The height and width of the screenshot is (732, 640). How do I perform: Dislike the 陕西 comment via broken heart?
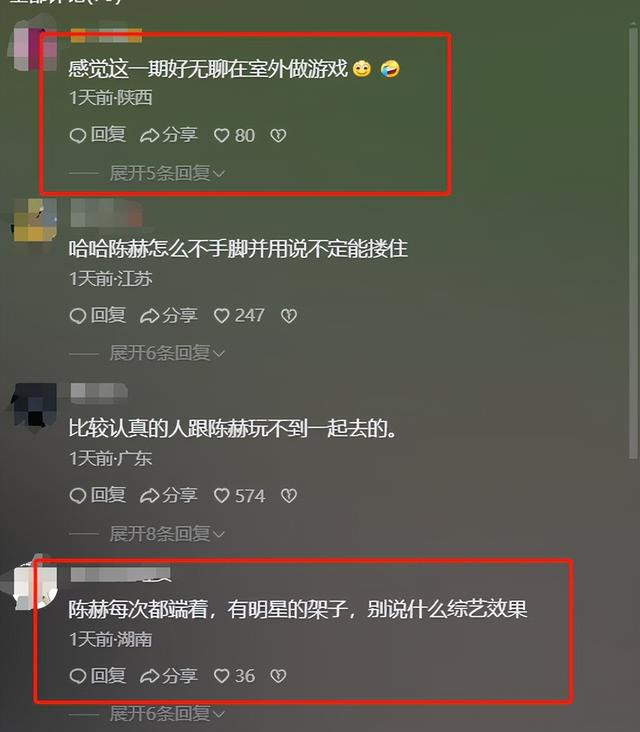(x=278, y=136)
